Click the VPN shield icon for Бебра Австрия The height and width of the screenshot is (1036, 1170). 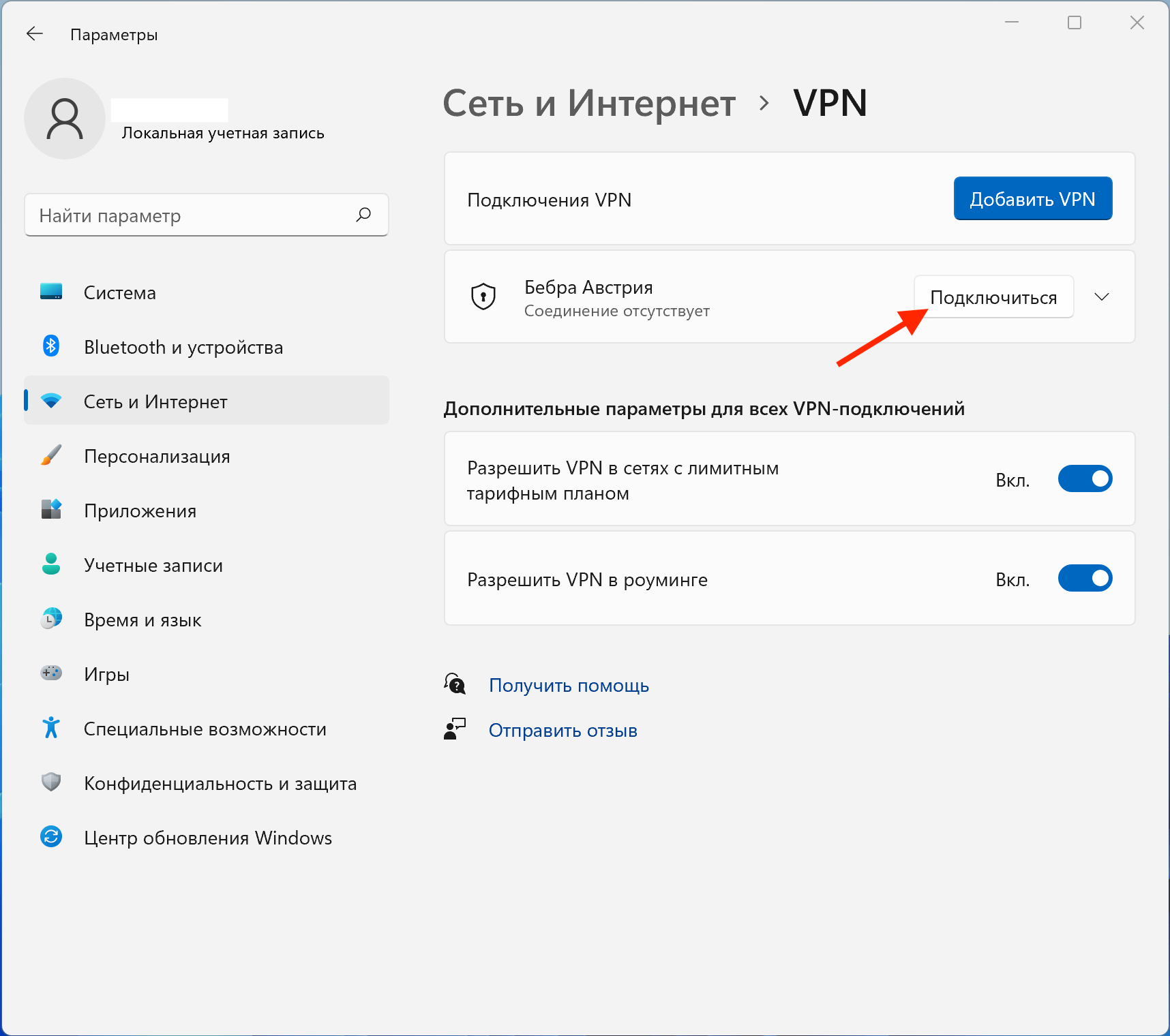coord(483,296)
